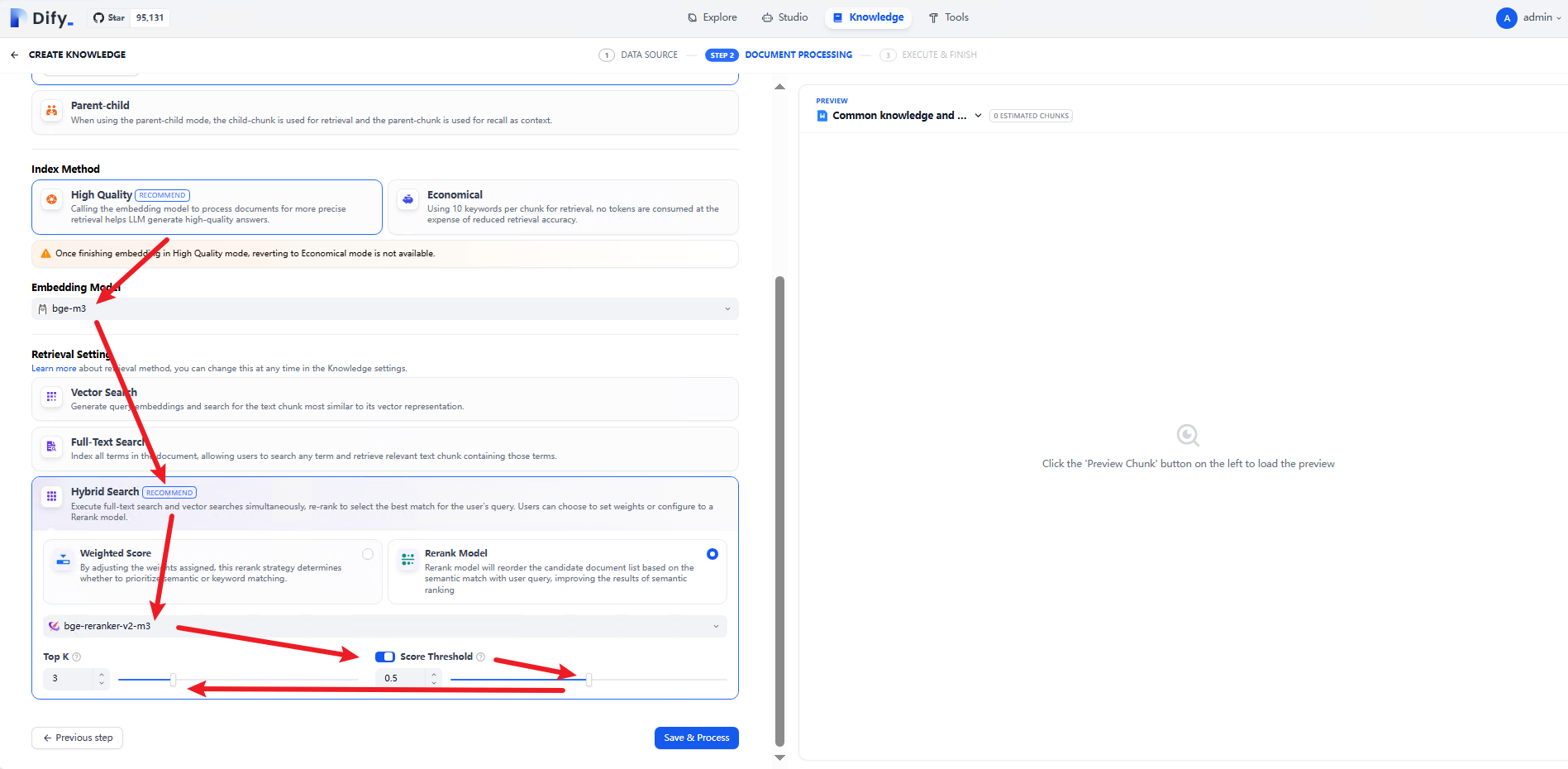
Task: Click the Save & Process button
Action: tap(696, 738)
